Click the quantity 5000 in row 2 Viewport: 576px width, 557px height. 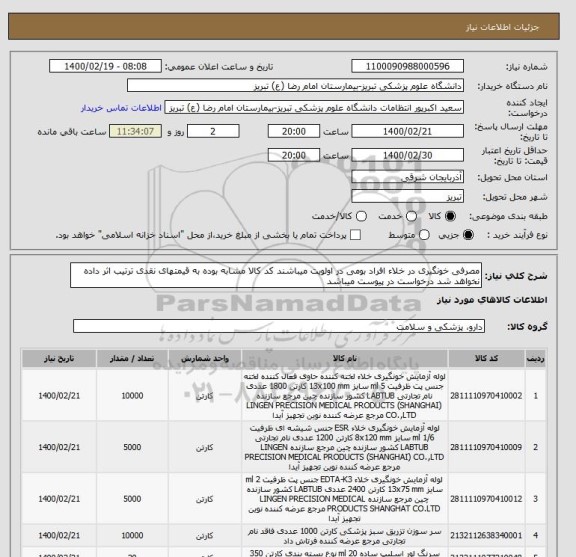pyautogui.click(x=132, y=447)
